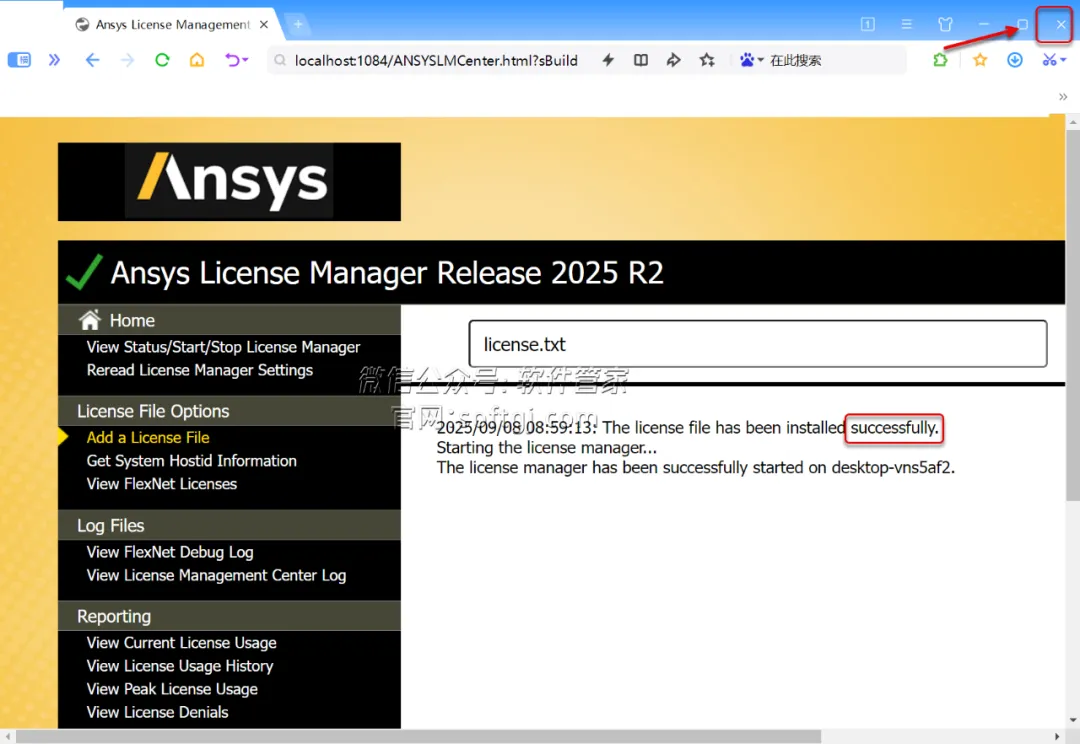Image resolution: width=1080 pixels, height=744 pixels.
Task: Focus the localhost:1084 address field
Action: pos(436,61)
